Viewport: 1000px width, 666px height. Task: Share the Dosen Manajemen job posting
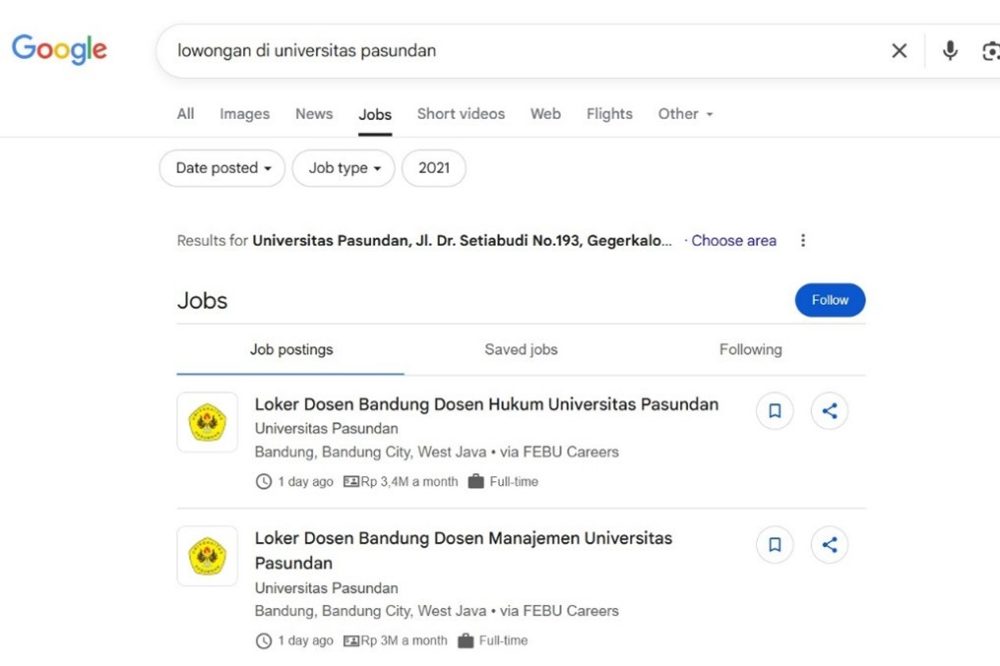[829, 545]
